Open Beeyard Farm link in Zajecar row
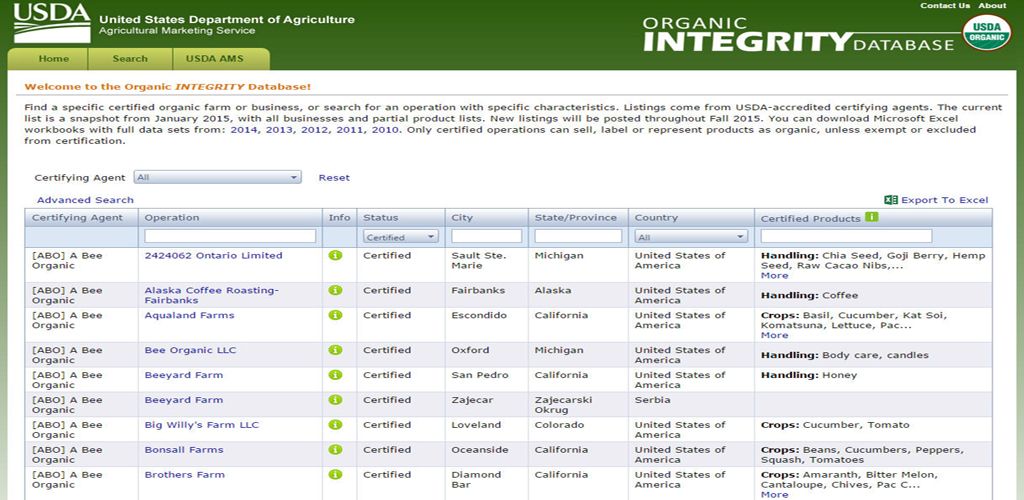Screen dimensions: 1024x500 point(184,399)
